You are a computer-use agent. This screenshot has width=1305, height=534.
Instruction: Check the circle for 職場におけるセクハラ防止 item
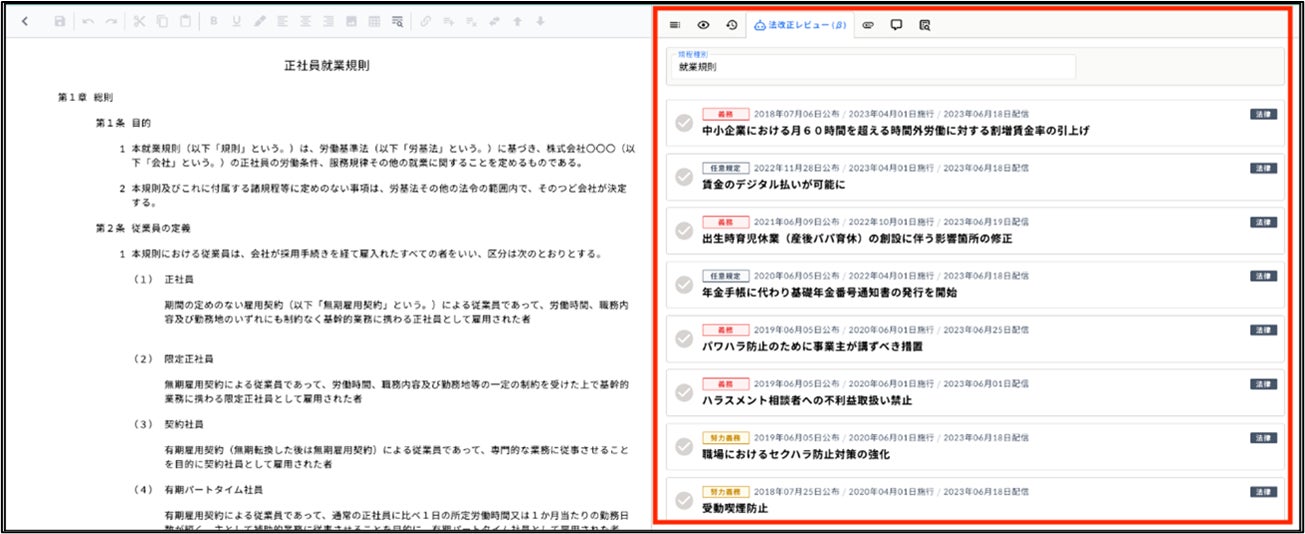684,447
